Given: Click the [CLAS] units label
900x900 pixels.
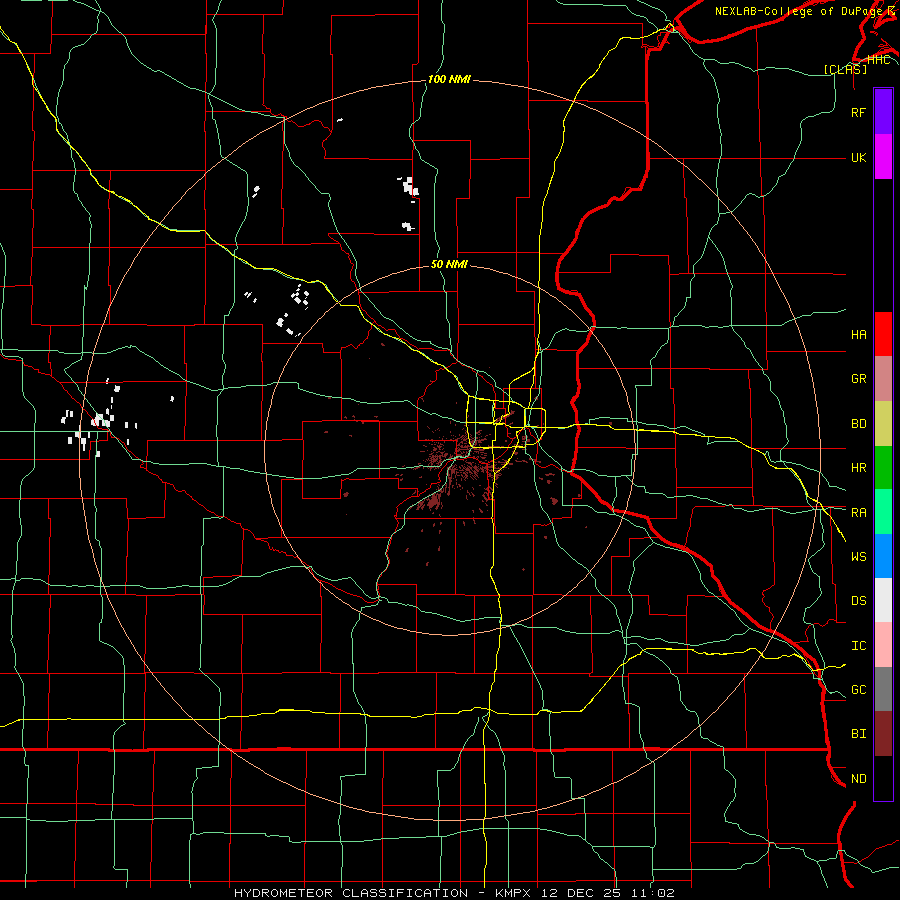Looking at the screenshot, I should click(x=845, y=70).
